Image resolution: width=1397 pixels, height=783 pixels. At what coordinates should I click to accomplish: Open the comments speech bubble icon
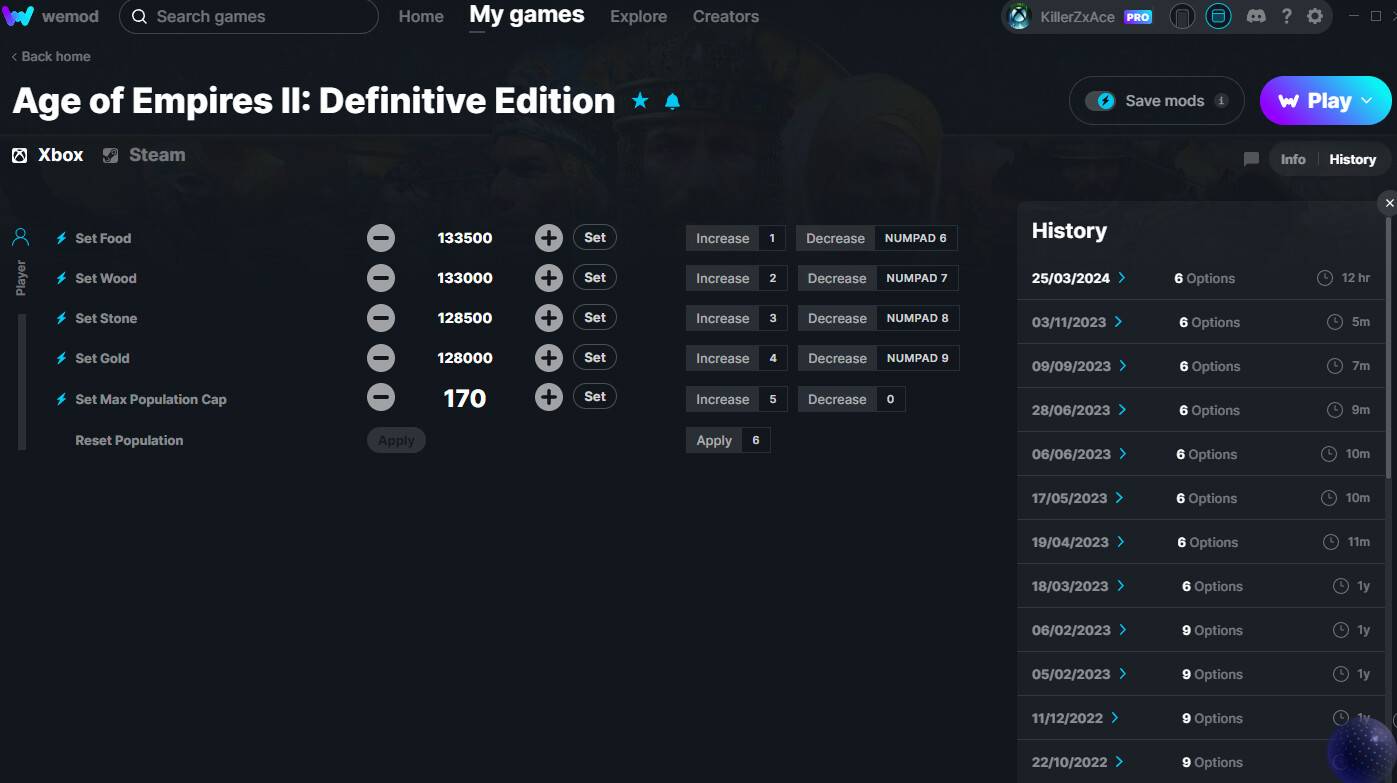pos(1251,159)
